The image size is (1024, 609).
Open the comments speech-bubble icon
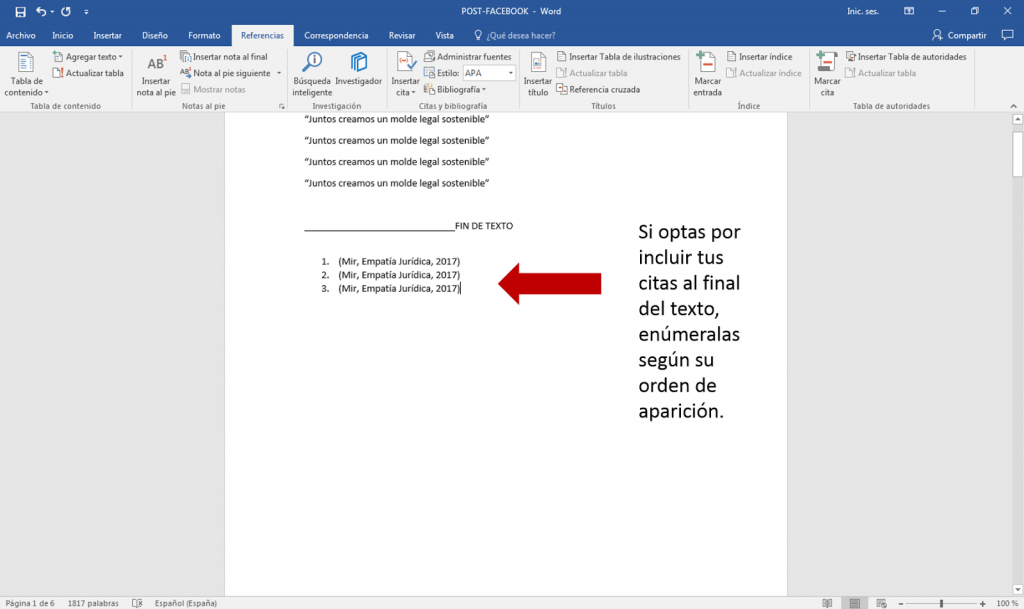1008,35
